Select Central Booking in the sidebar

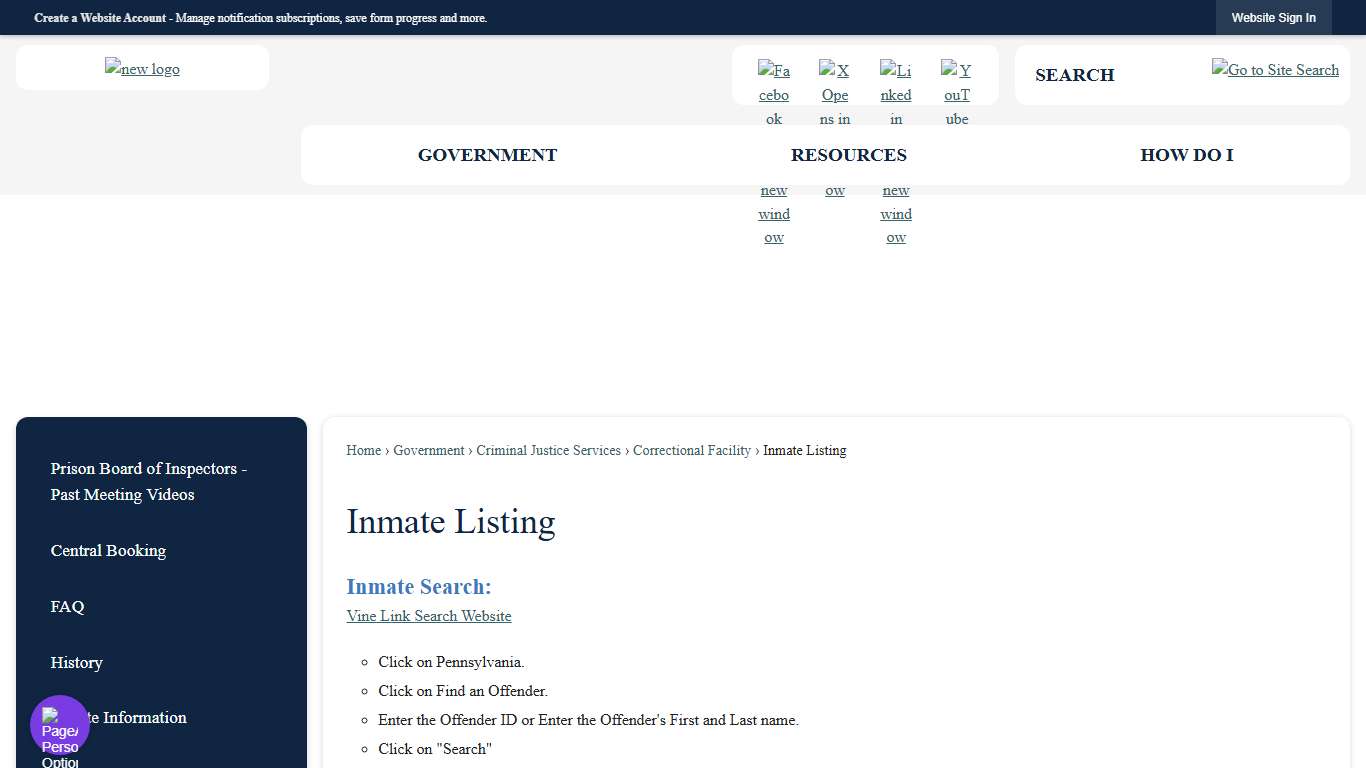tap(108, 551)
